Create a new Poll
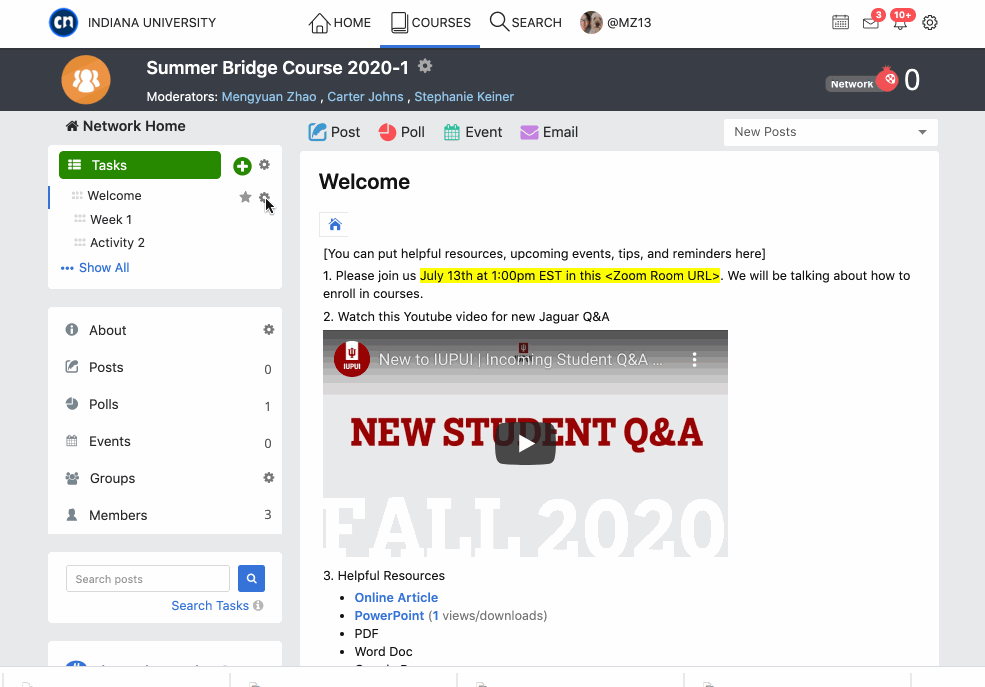985x687 pixels. point(401,132)
